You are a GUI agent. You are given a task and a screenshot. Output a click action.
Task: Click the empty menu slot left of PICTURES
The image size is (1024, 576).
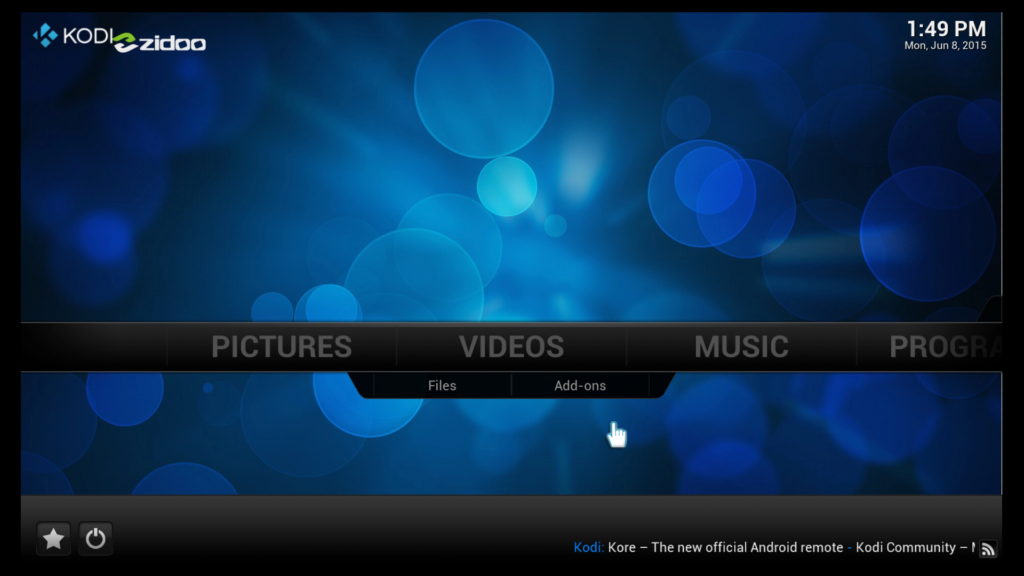click(x=93, y=347)
